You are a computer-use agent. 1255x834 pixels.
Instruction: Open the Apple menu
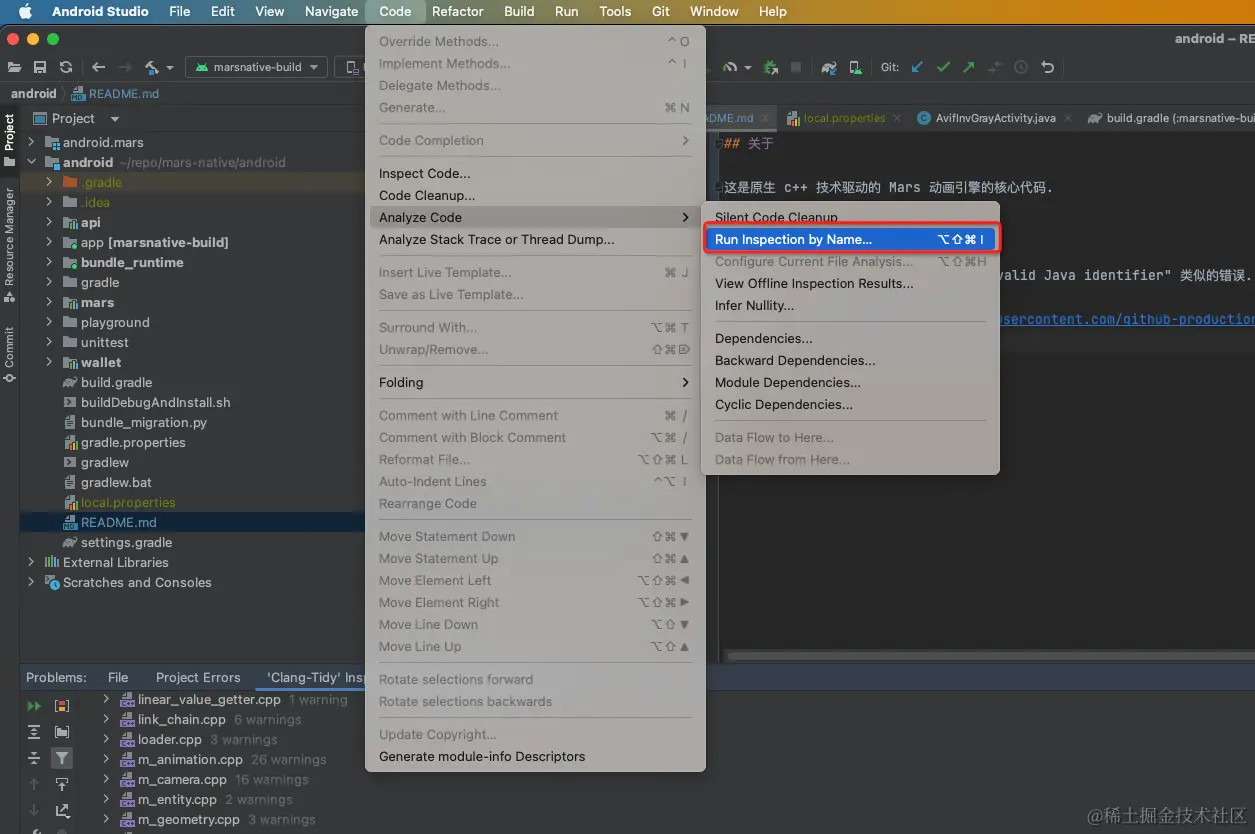pyautogui.click(x=25, y=11)
